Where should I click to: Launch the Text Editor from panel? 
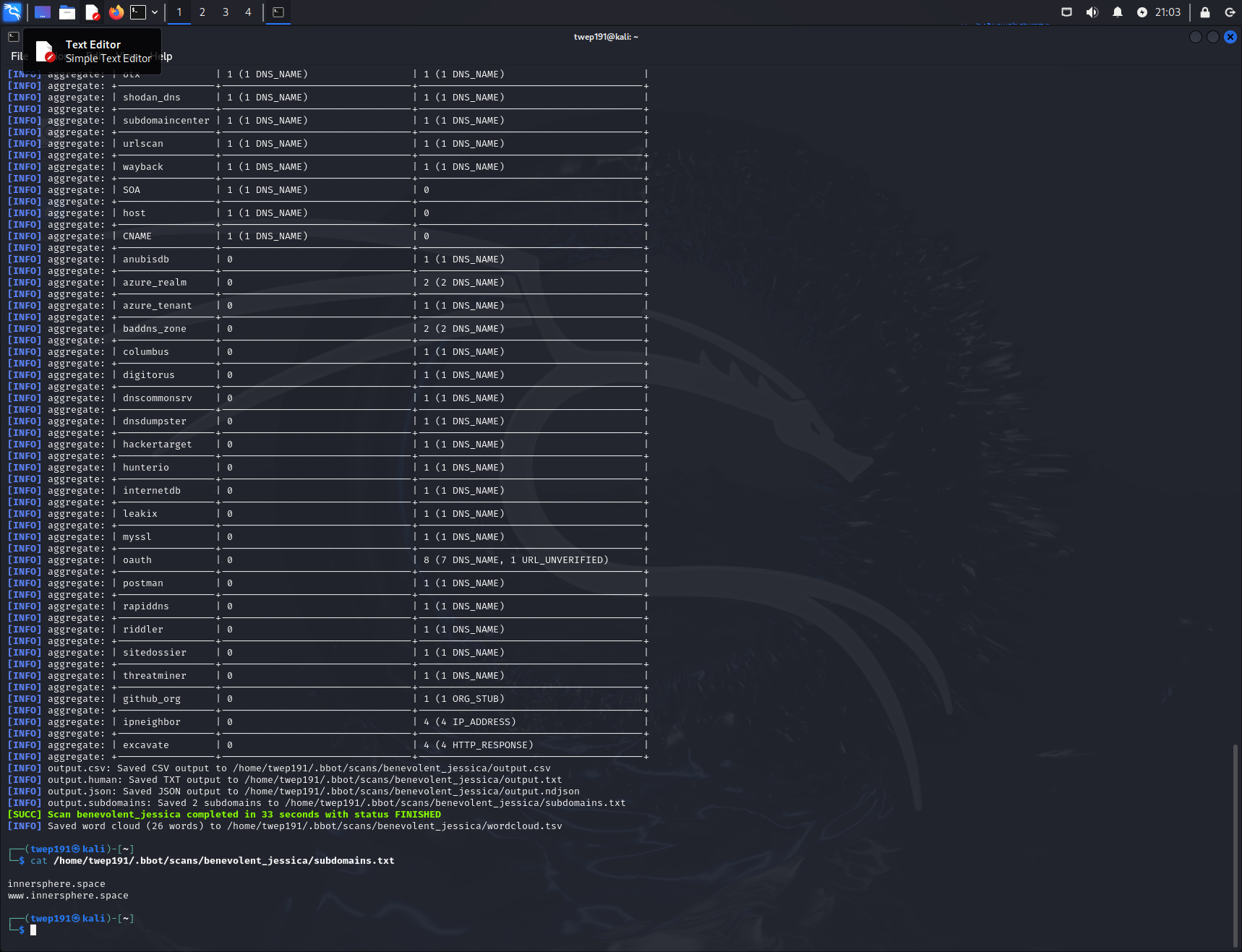[x=92, y=12]
